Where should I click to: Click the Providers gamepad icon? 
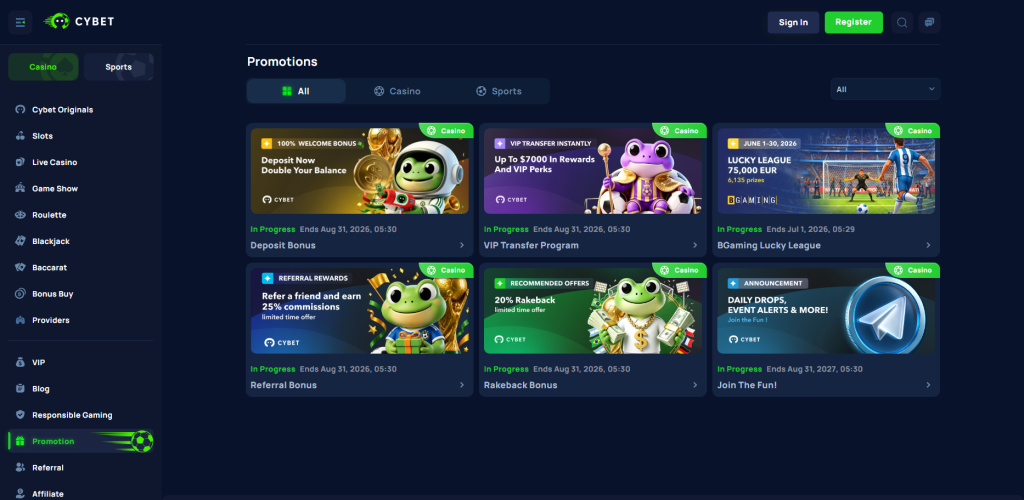tap(20, 320)
